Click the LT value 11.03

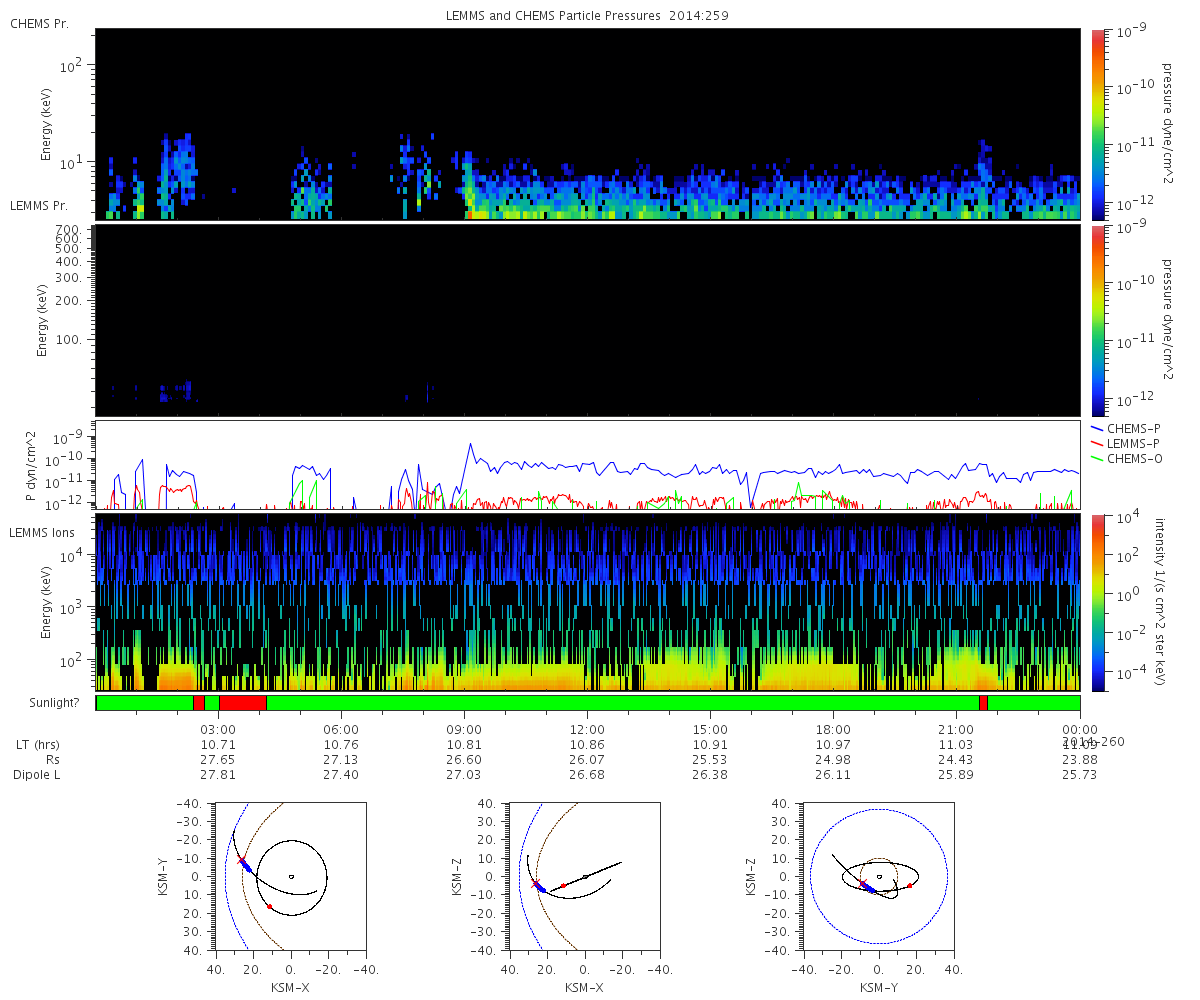[957, 745]
